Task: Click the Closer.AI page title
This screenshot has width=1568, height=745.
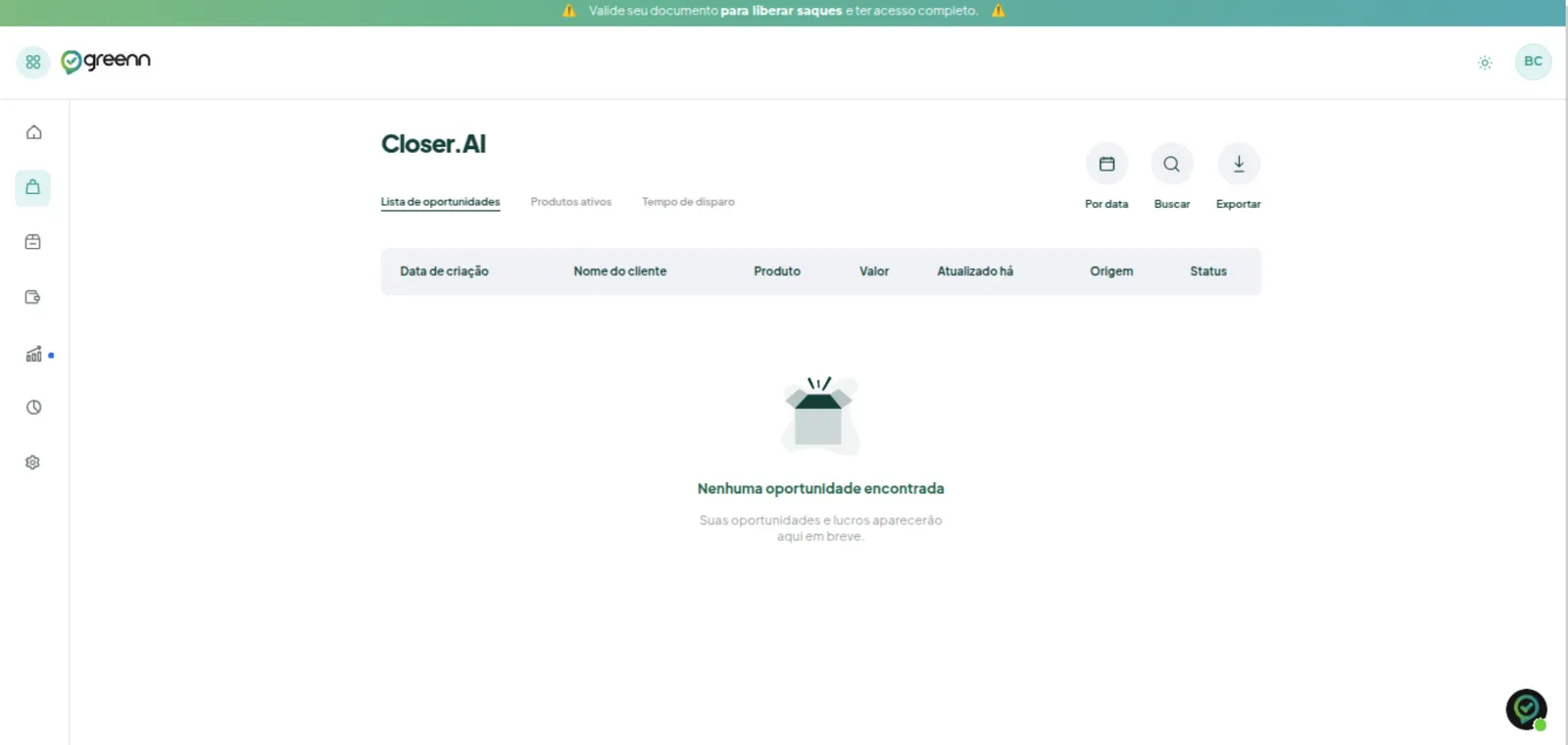Action: coord(433,144)
